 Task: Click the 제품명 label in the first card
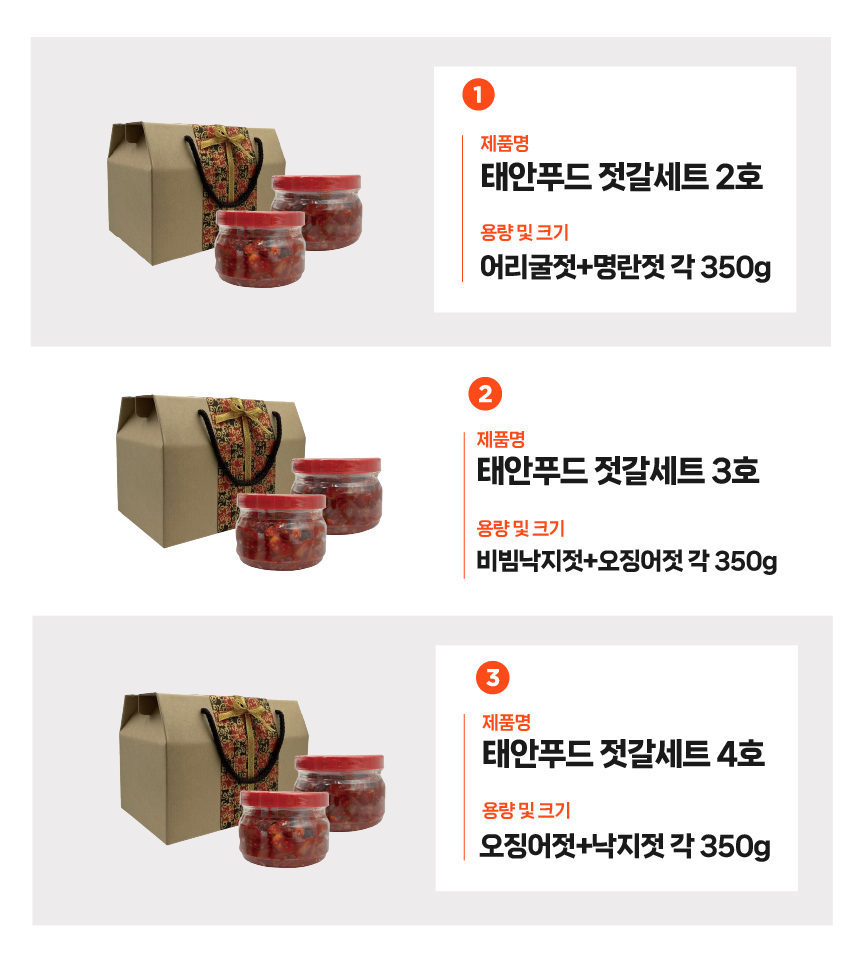tap(505, 143)
